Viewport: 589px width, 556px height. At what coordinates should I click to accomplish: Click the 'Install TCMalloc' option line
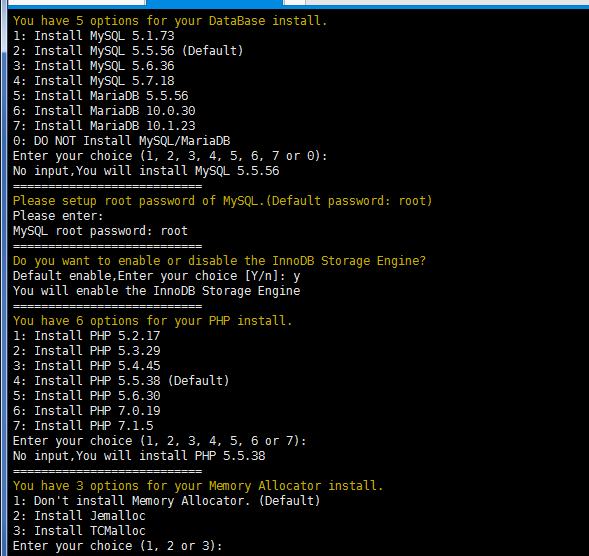[79, 531]
